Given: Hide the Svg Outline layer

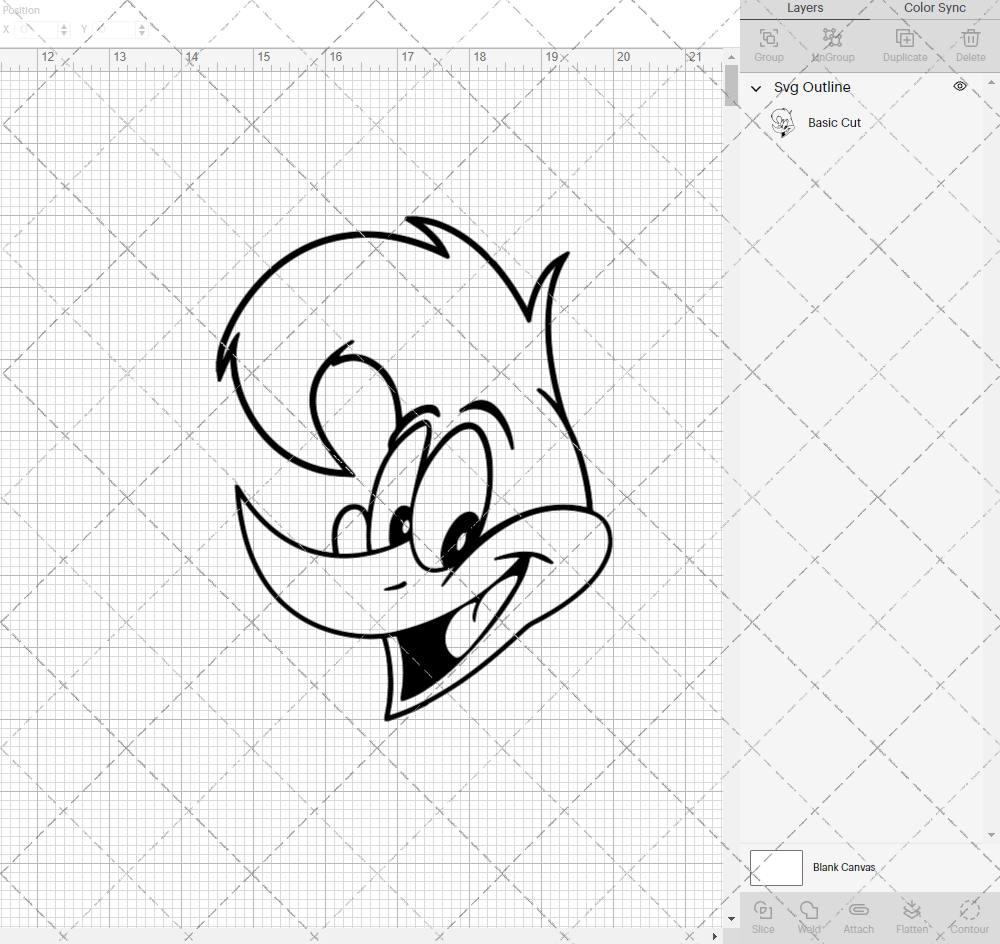Looking at the screenshot, I should 960,86.
